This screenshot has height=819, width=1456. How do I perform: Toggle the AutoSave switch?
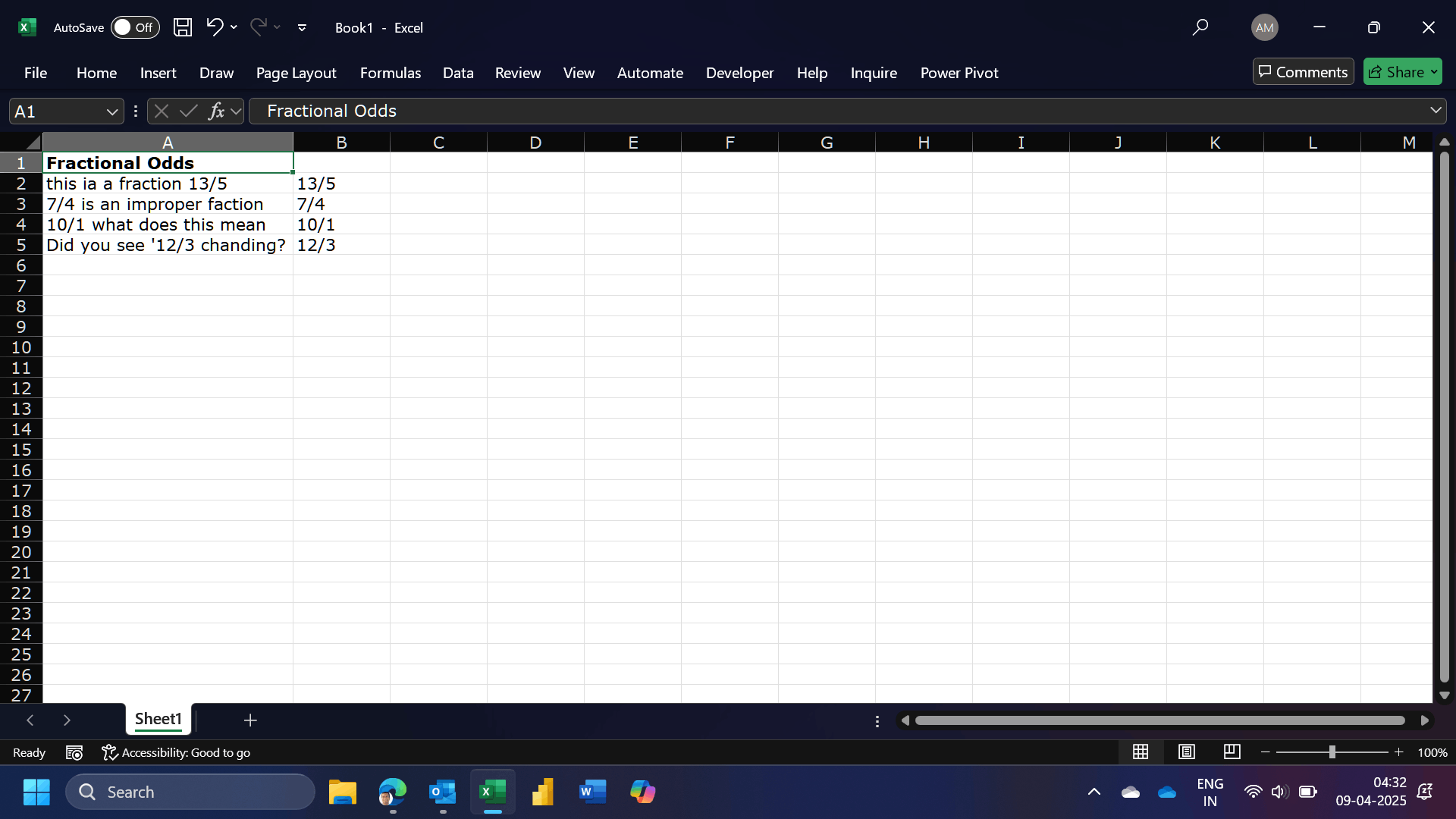click(134, 27)
